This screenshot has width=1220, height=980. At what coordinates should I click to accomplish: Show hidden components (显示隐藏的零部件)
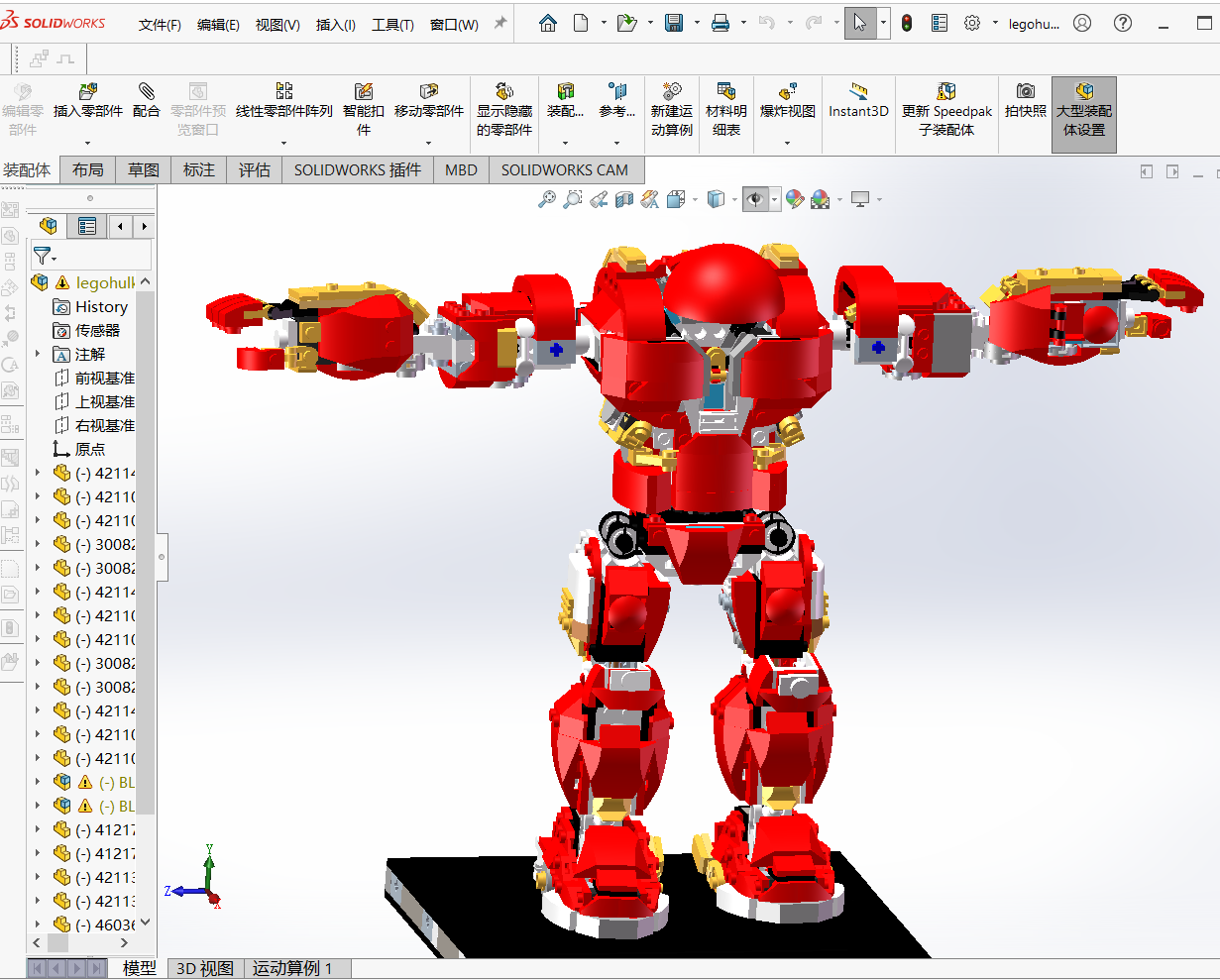504,110
